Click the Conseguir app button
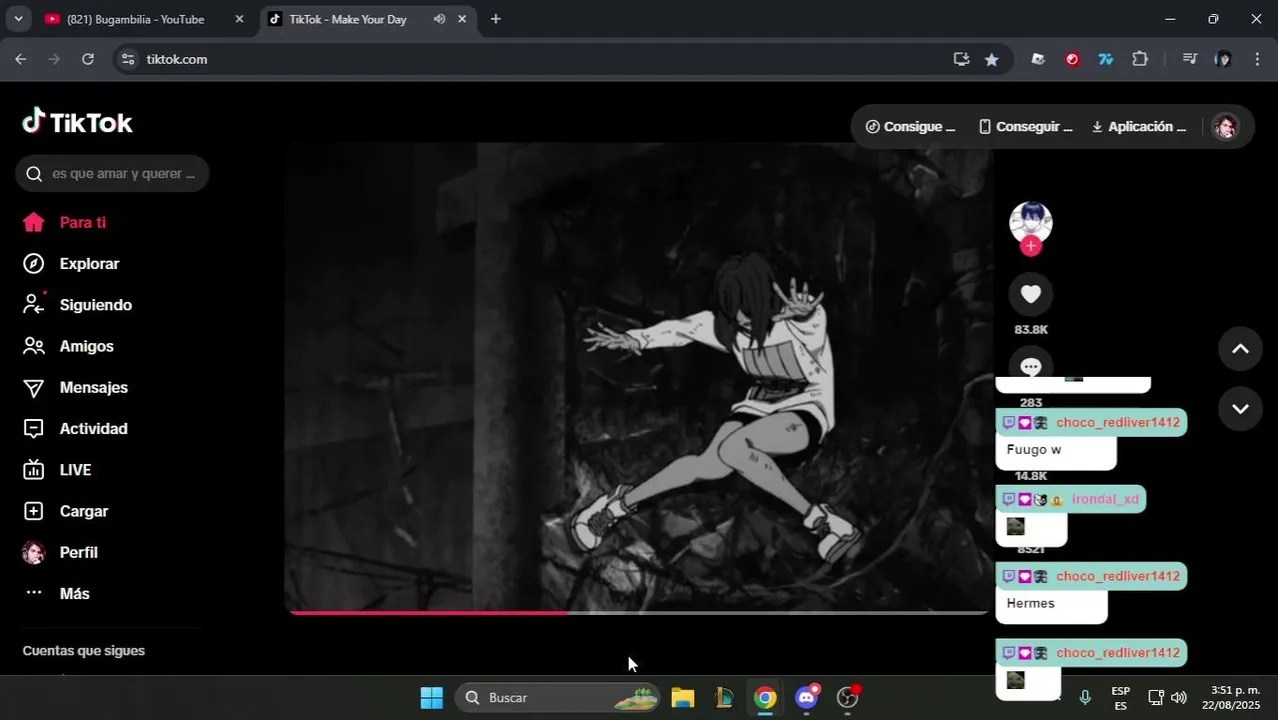The width and height of the screenshot is (1278, 720). tap(1025, 127)
